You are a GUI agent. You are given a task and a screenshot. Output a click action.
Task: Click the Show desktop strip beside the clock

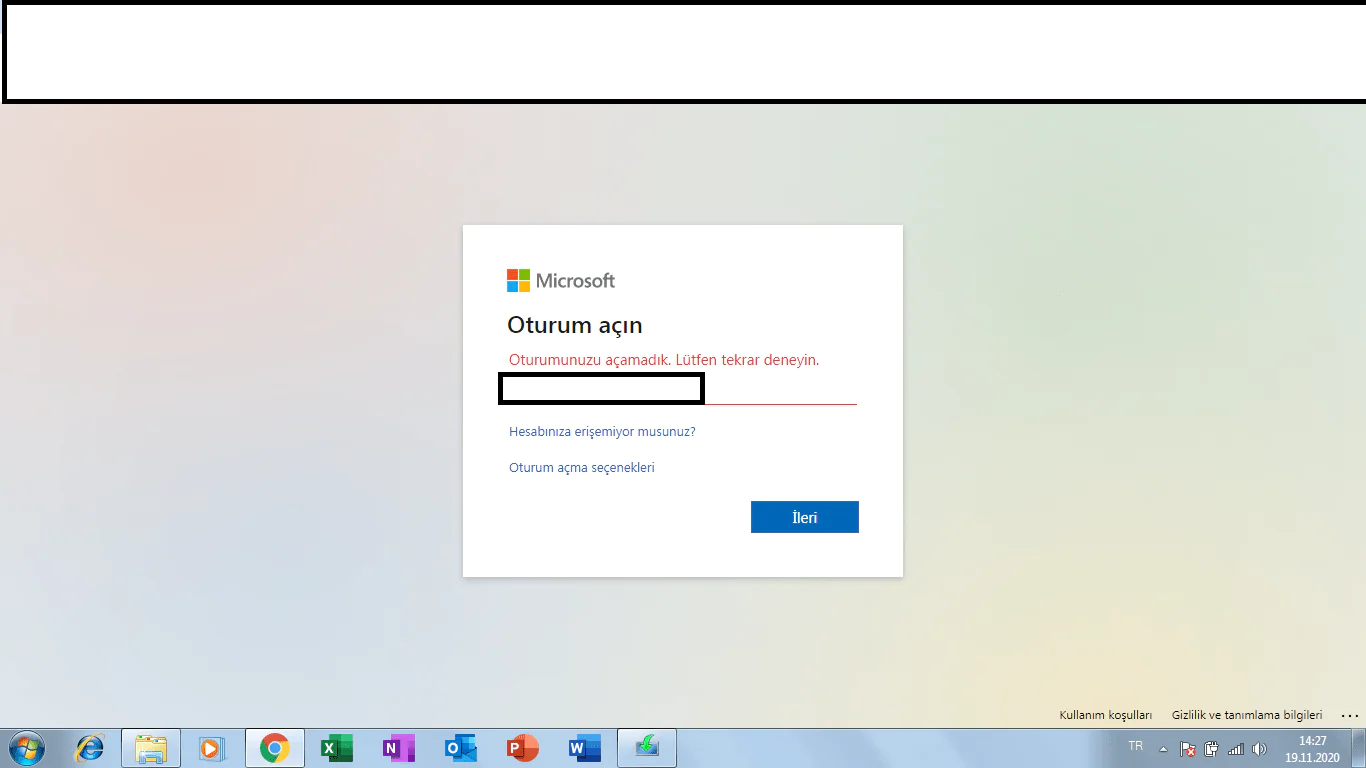[x=1359, y=748]
